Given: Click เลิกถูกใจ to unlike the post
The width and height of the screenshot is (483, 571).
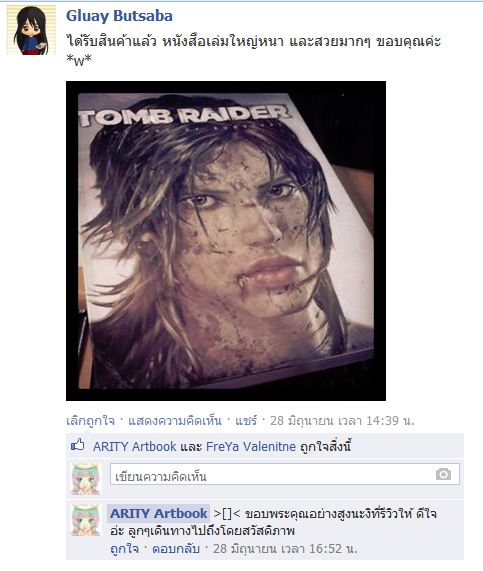Looking at the screenshot, I should [90, 421].
